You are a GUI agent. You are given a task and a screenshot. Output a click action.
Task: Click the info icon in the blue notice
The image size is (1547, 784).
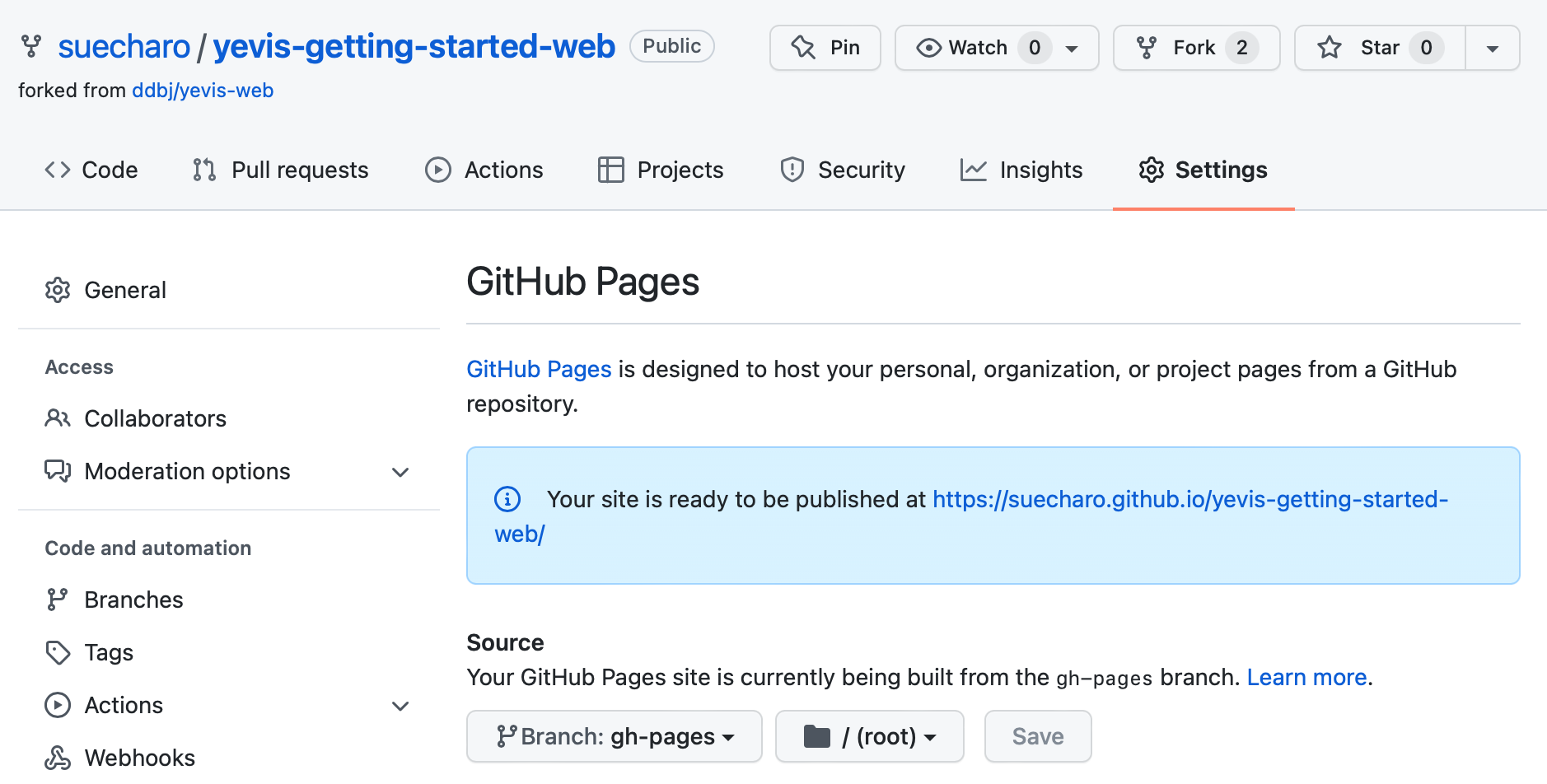point(507,499)
